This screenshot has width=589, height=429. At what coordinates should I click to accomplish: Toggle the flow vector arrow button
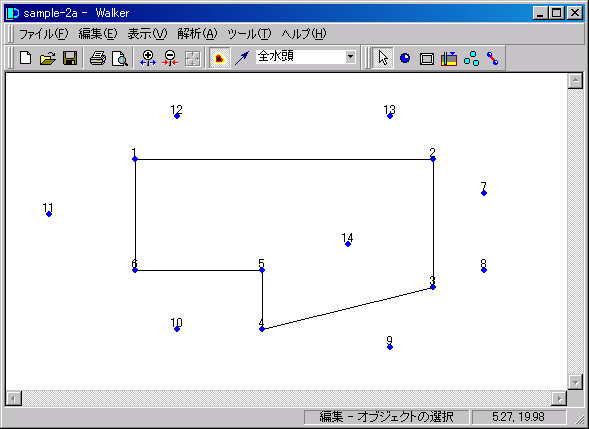[242, 58]
